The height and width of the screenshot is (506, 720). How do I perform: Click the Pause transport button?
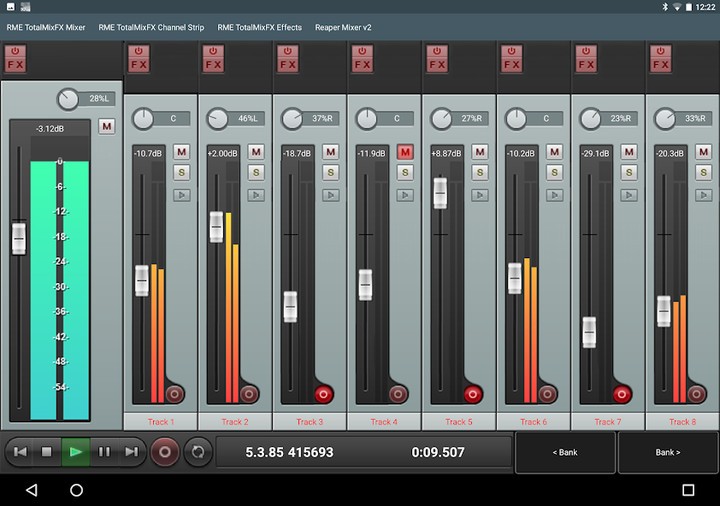pyautogui.click(x=104, y=452)
